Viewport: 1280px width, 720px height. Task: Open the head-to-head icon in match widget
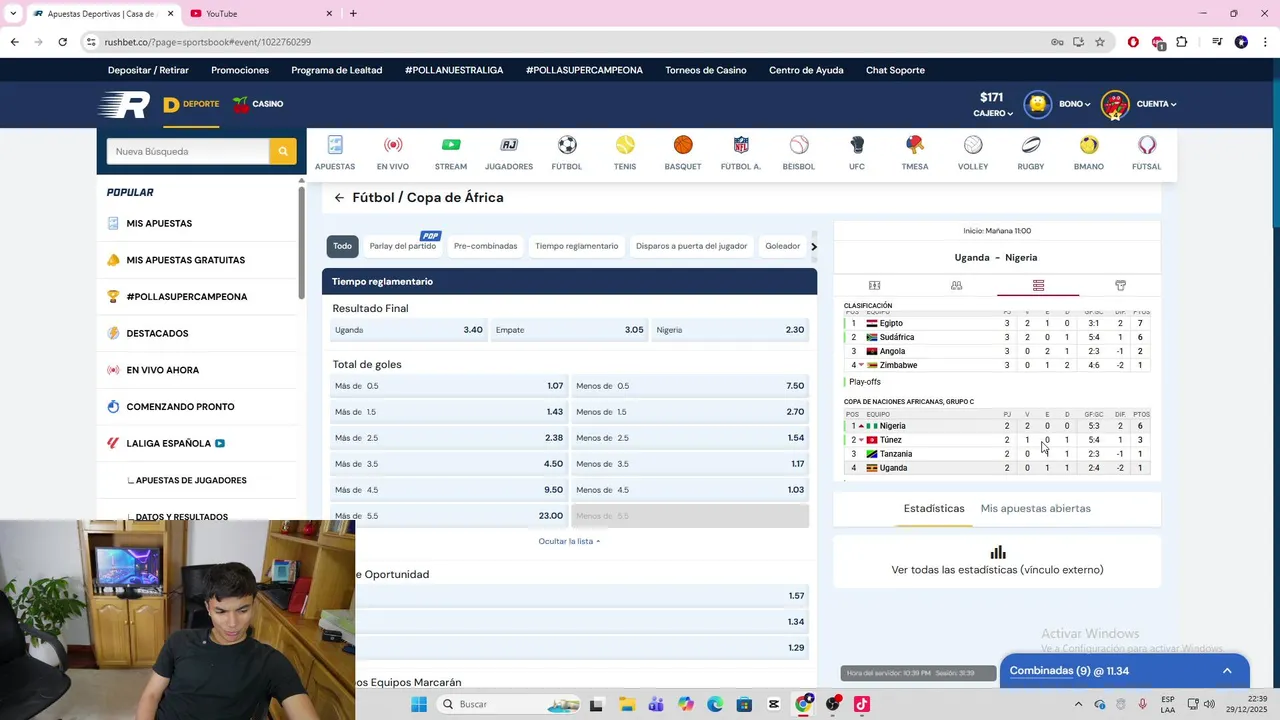pos(956,286)
